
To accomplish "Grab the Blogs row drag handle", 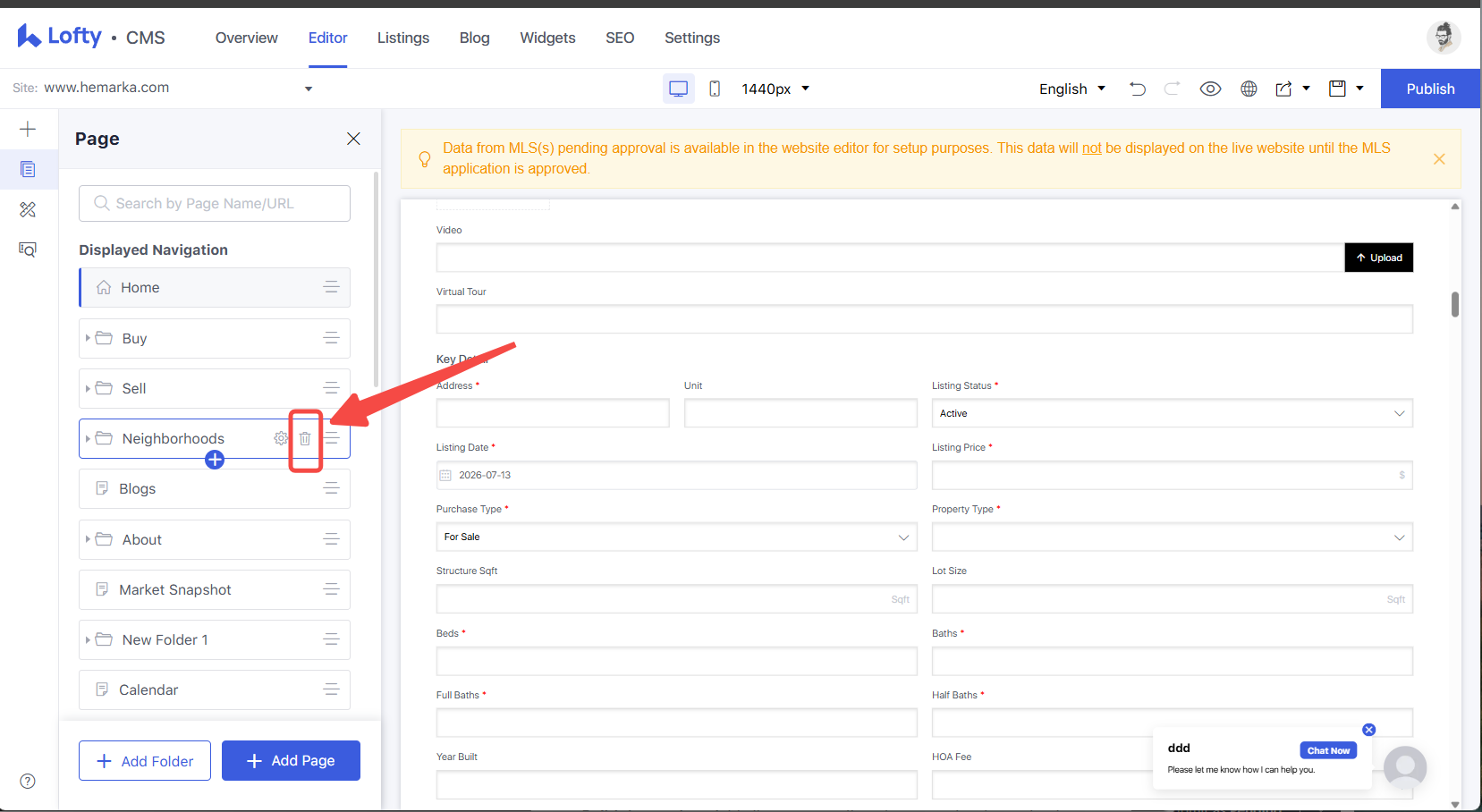I will [331, 488].
